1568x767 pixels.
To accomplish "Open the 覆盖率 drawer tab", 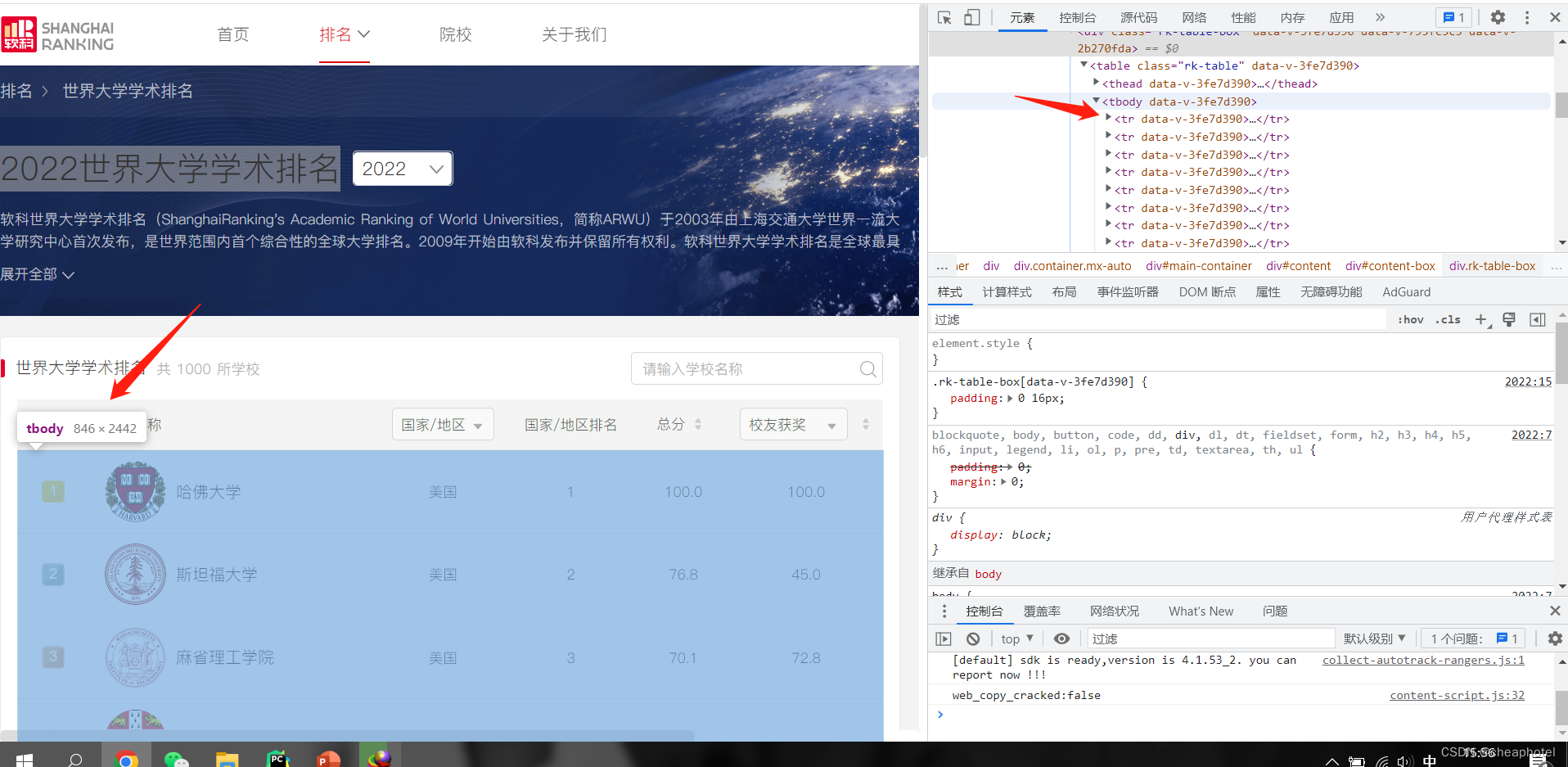I will coord(1042,611).
